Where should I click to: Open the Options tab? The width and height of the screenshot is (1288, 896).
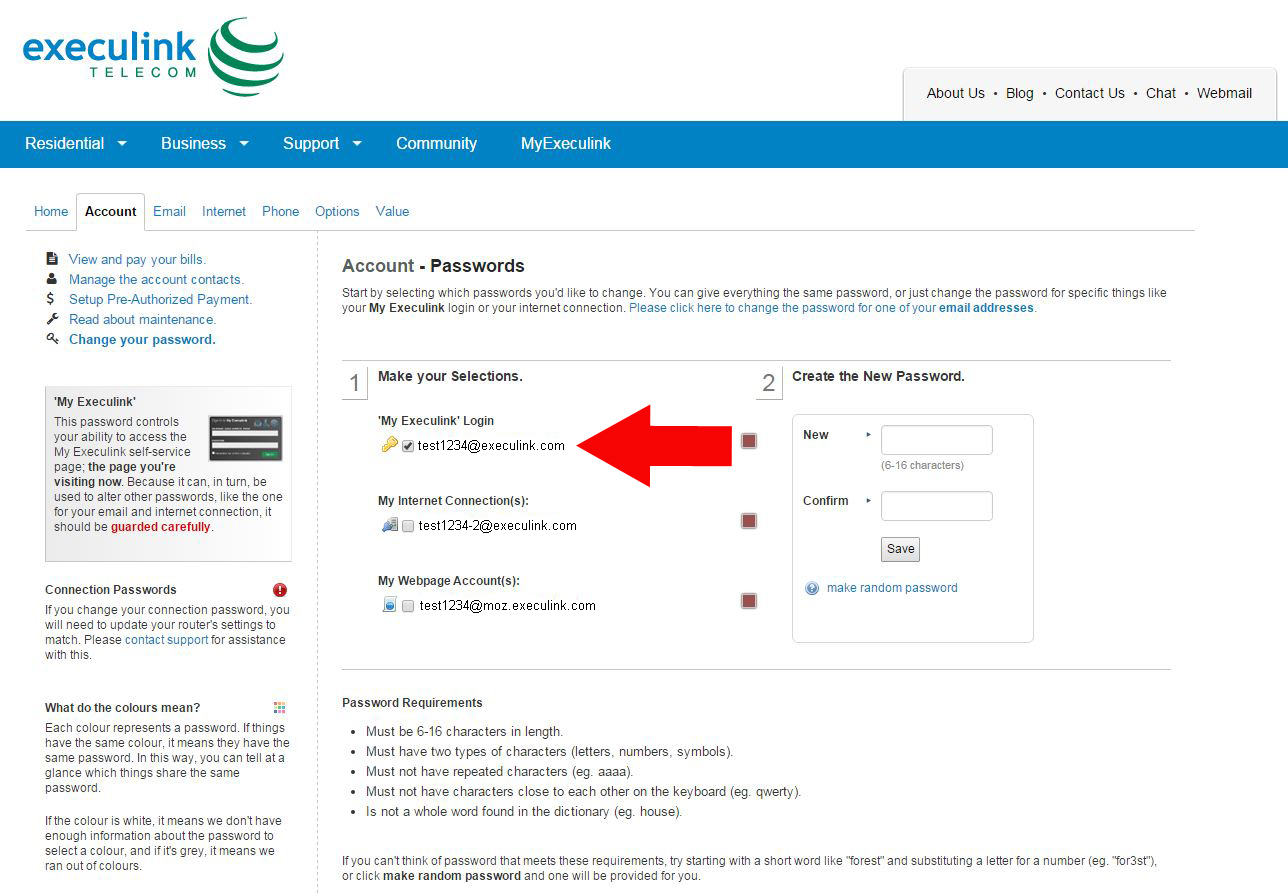[337, 211]
